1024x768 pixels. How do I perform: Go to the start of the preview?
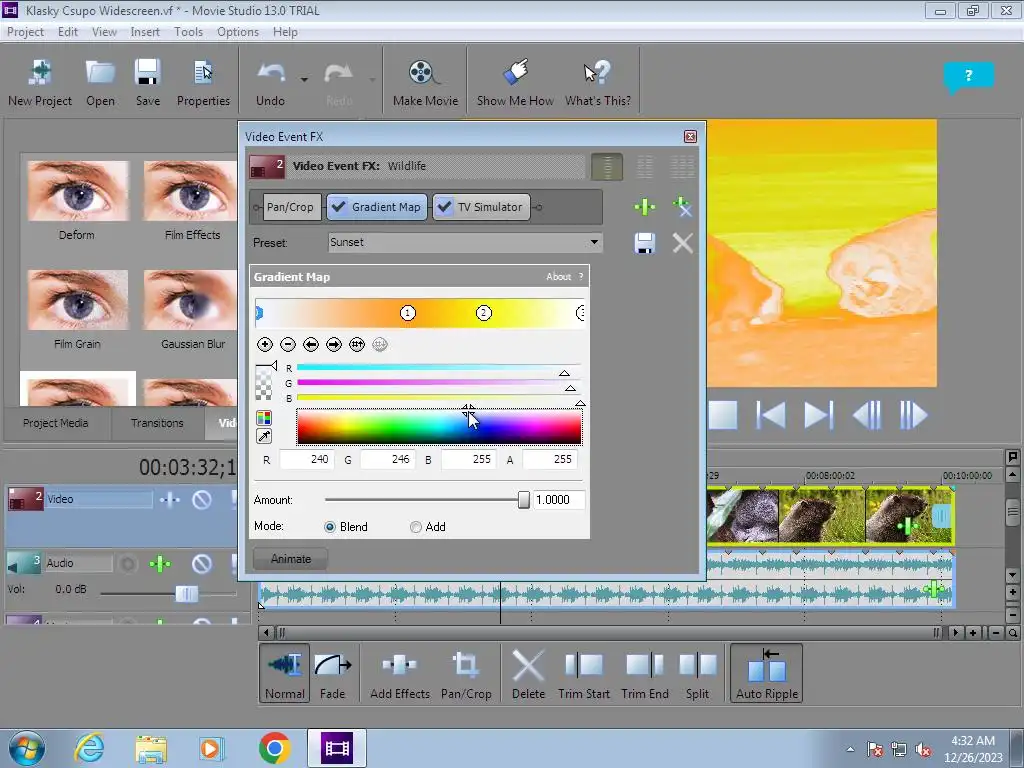771,415
